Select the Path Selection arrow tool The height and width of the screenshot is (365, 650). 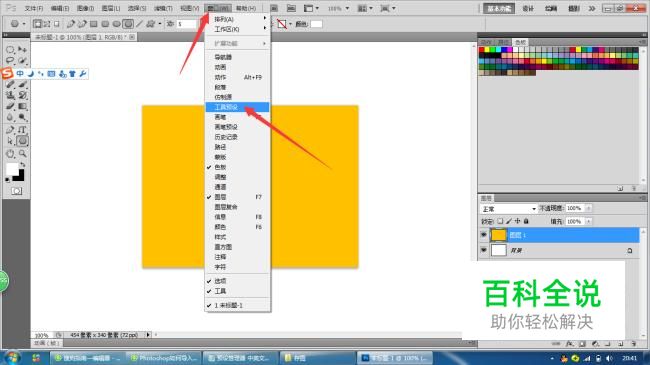[10, 141]
